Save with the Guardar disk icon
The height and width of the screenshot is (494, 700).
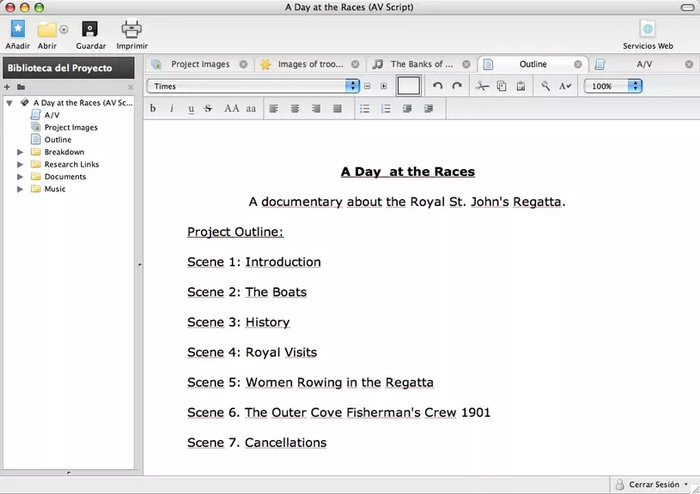[x=90, y=29]
